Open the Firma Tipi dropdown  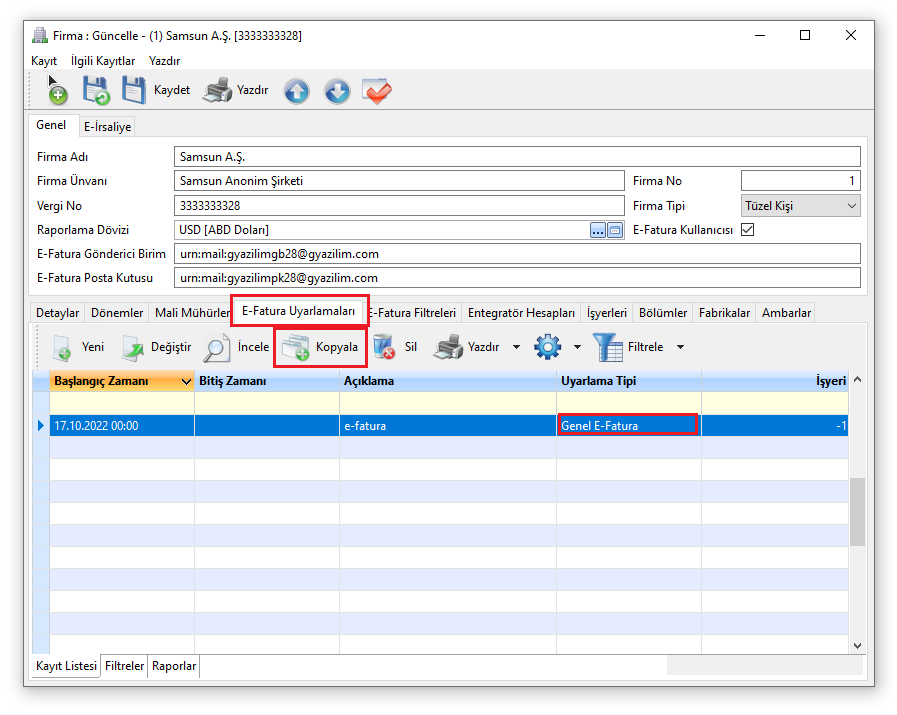pos(800,206)
